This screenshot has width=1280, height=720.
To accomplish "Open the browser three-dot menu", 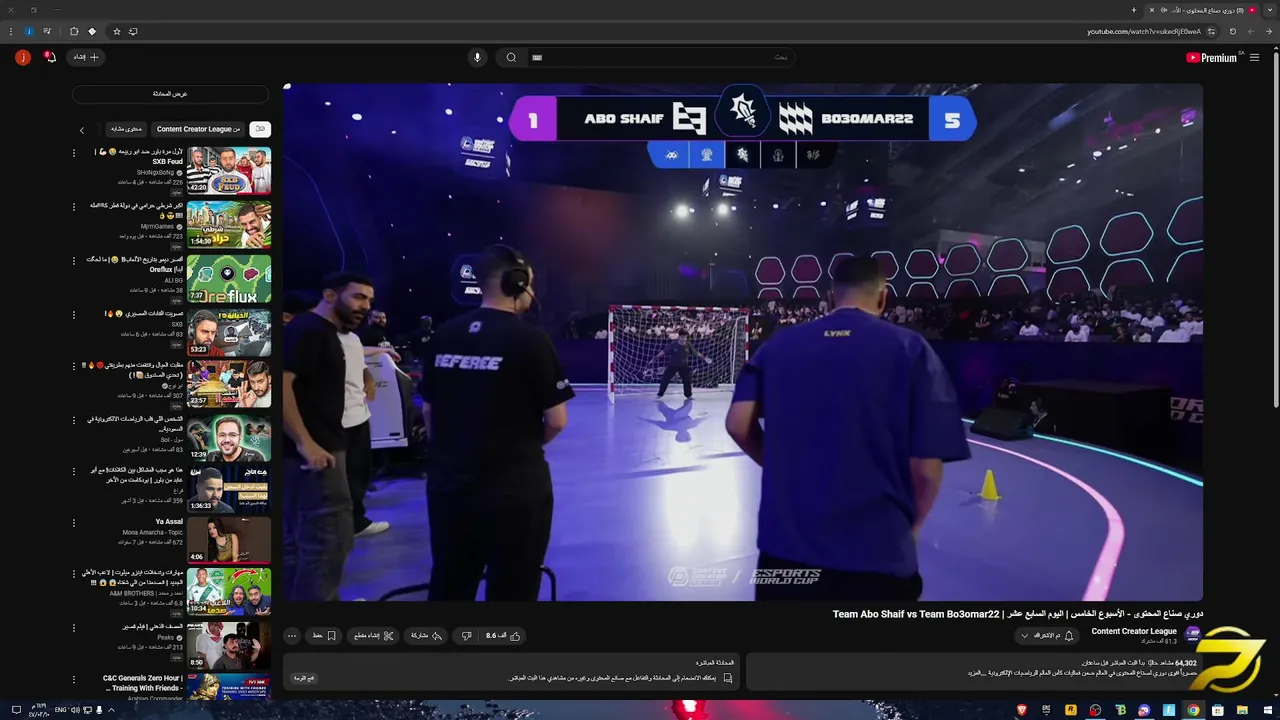I will [12, 31].
